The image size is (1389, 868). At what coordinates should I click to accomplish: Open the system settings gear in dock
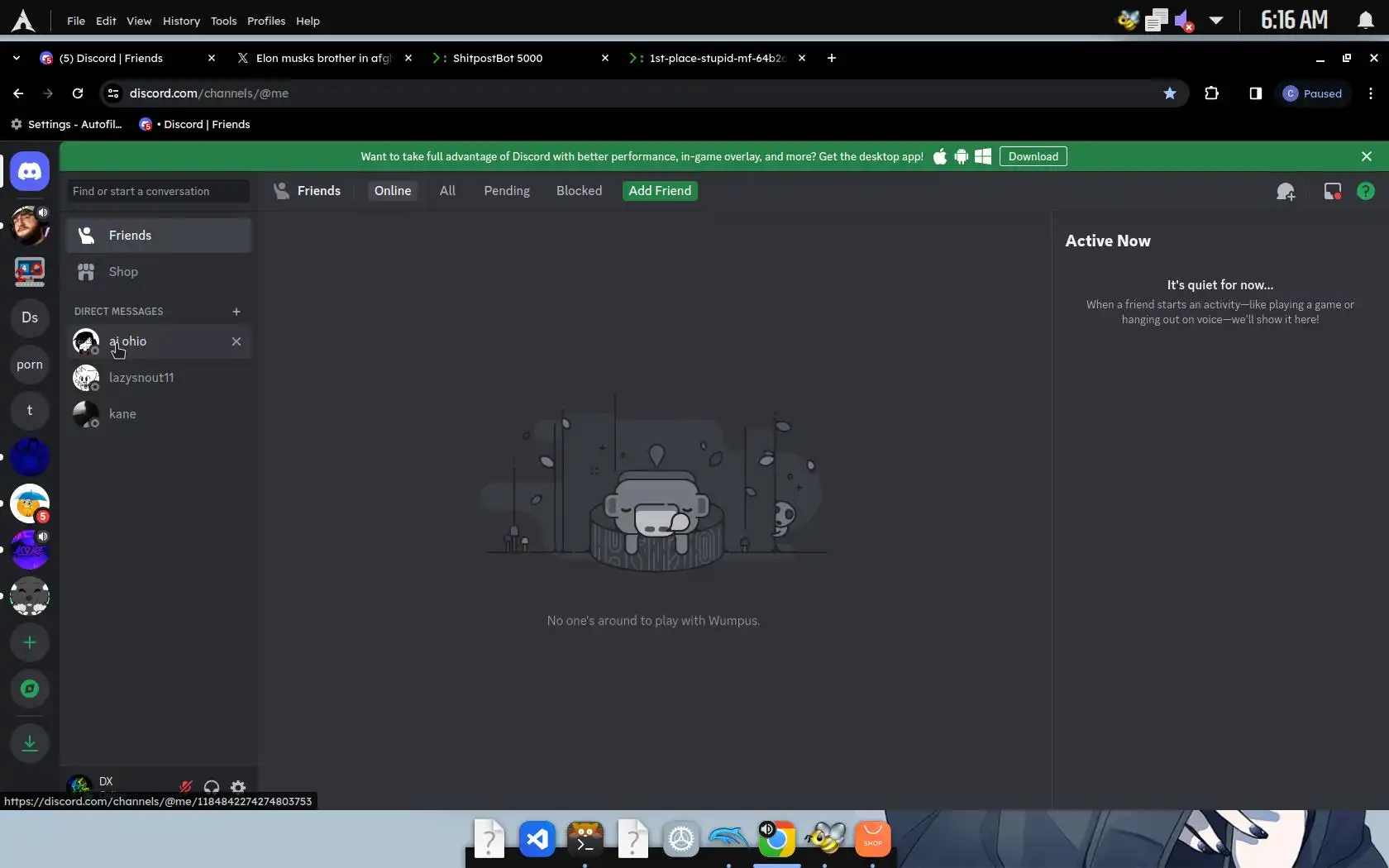point(681,839)
